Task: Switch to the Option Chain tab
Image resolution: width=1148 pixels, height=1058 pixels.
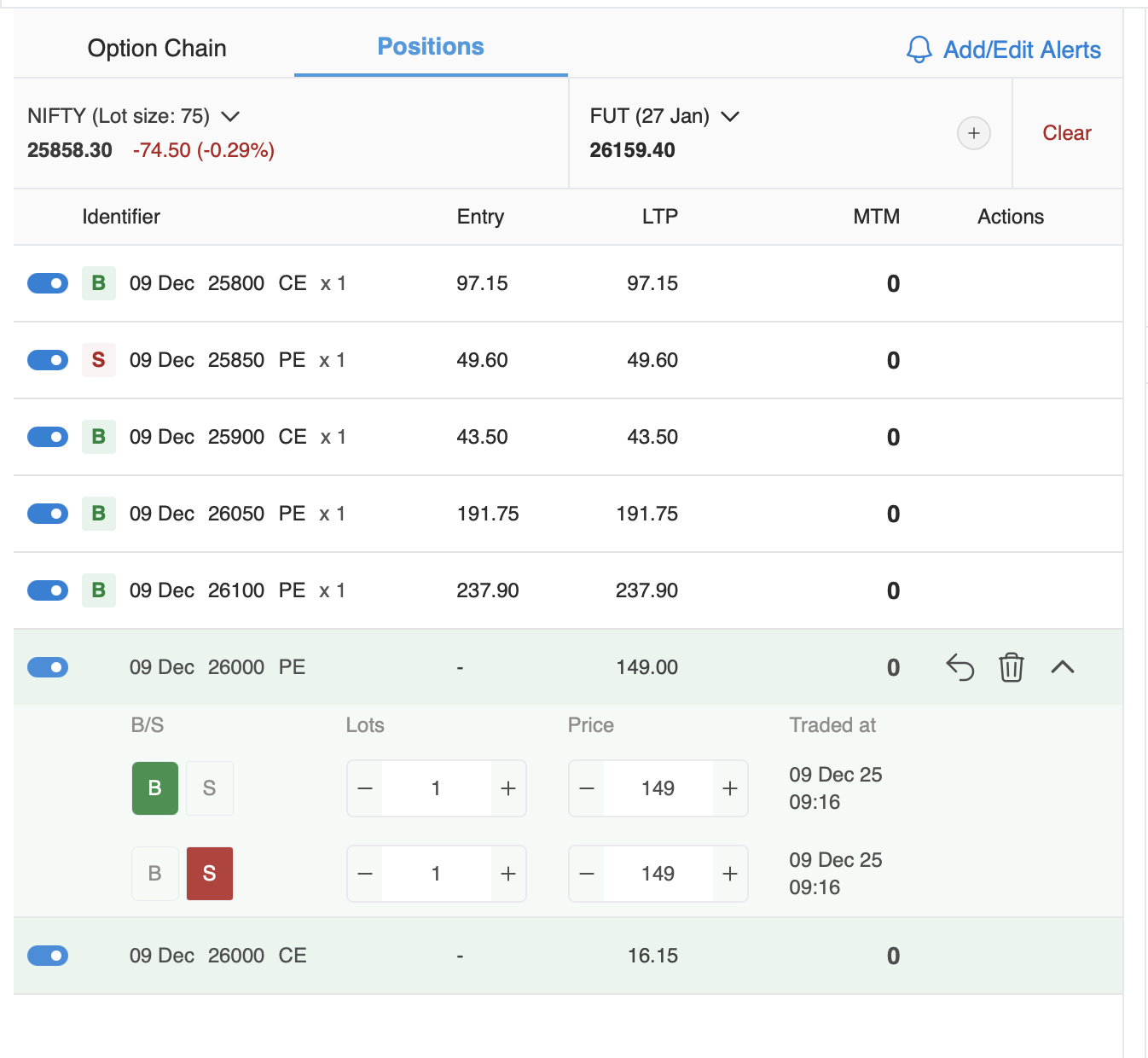Action: (157, 49)
